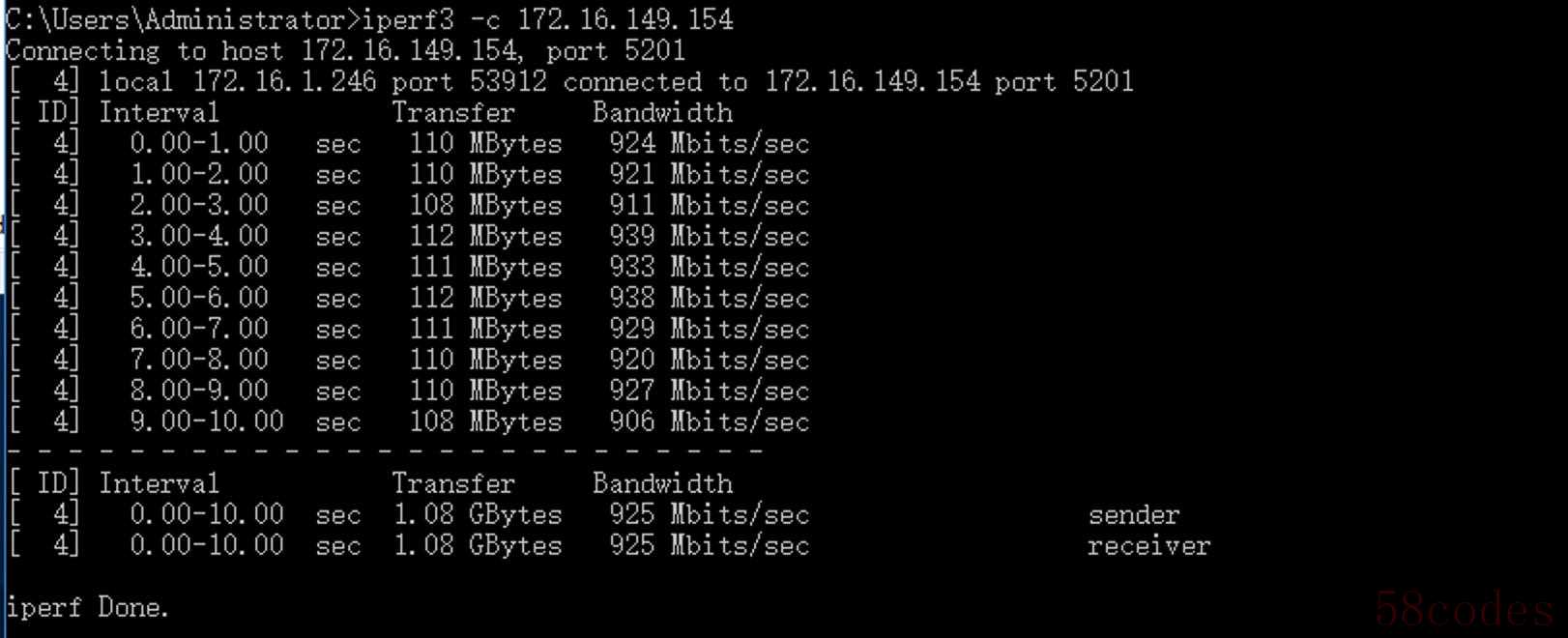The image size is (1568, 638).
Task: Click the 9.00-10.00 interval text
Action: (x=207, y=422)
